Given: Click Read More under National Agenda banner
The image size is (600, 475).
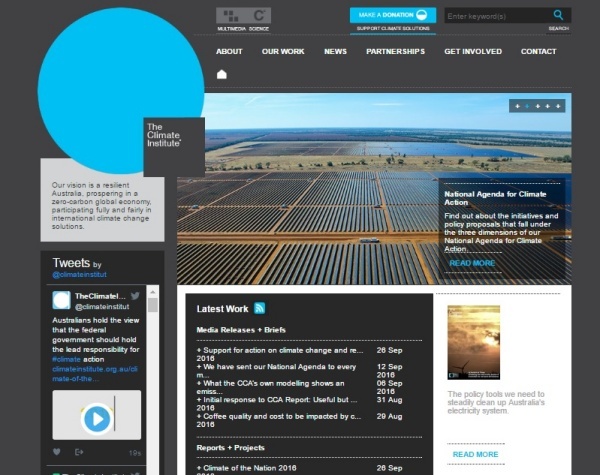Looking at the screenshot, I should [472, 263].
